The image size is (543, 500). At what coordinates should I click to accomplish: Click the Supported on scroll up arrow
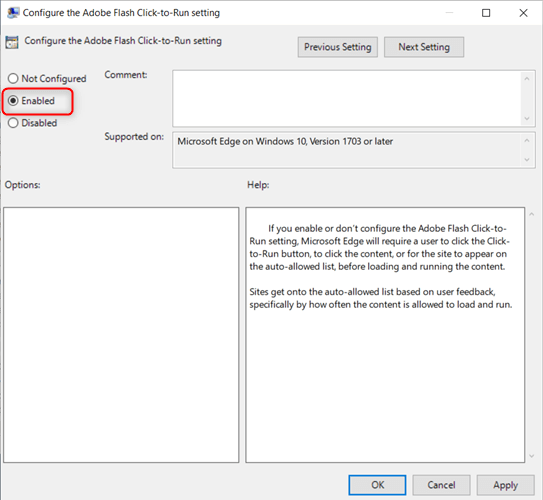click(x=527, y=141)
